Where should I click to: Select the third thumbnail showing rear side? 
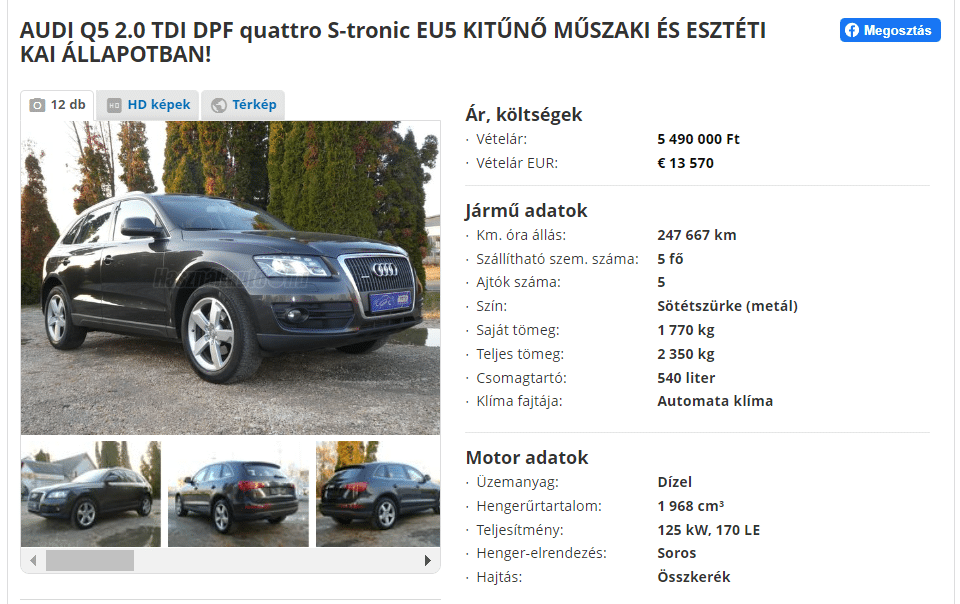(378, 494)
